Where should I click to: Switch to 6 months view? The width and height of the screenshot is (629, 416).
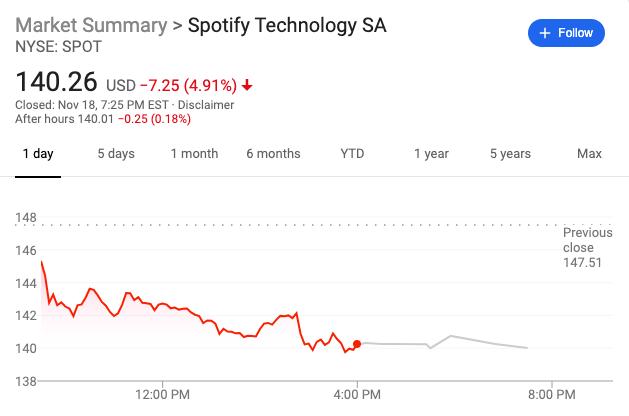[274, 154]
